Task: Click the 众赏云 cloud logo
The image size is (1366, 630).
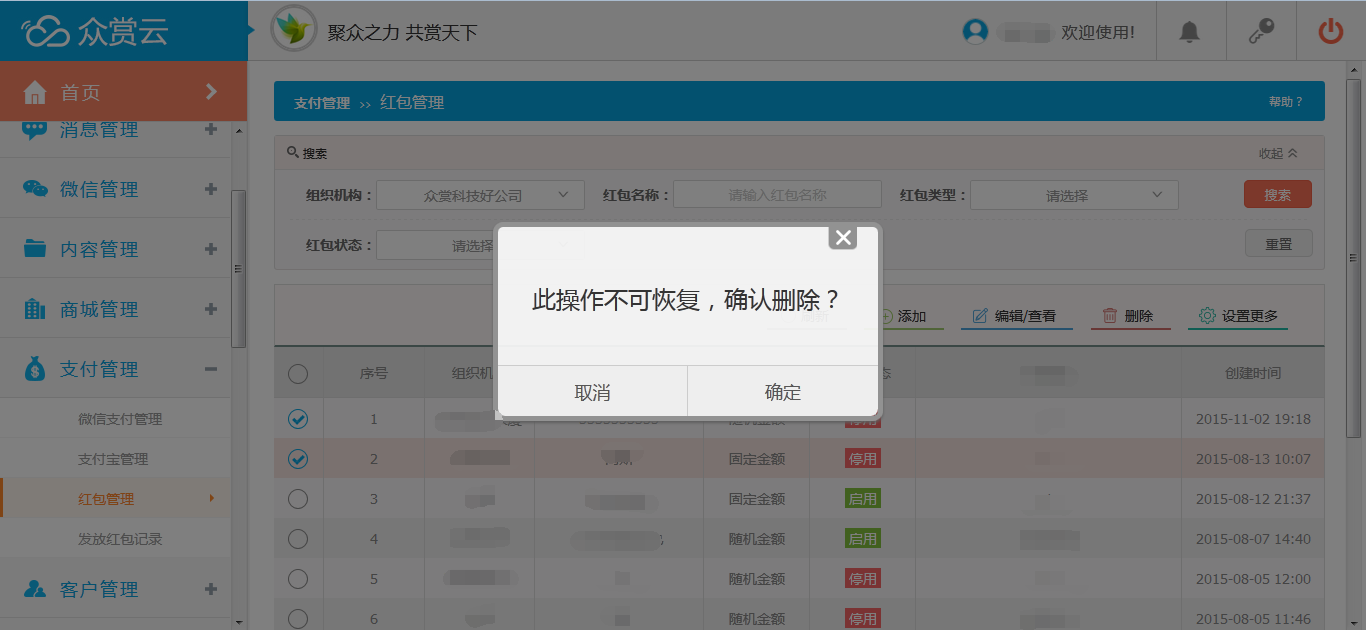Action: click(96, 31)
